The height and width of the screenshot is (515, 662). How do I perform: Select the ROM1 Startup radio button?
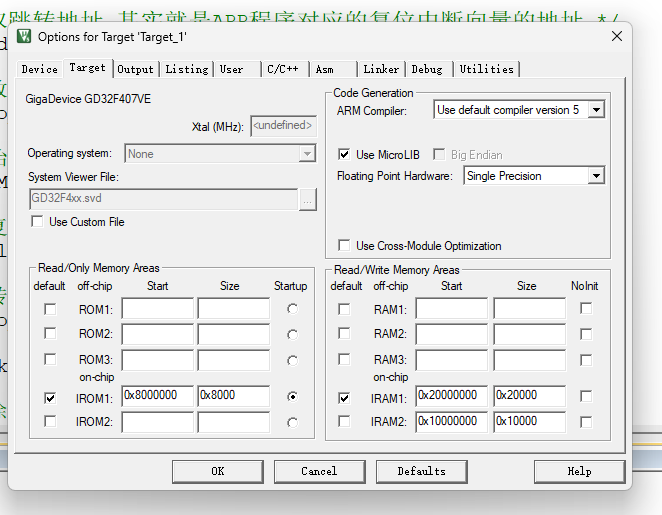click(292, 309)
